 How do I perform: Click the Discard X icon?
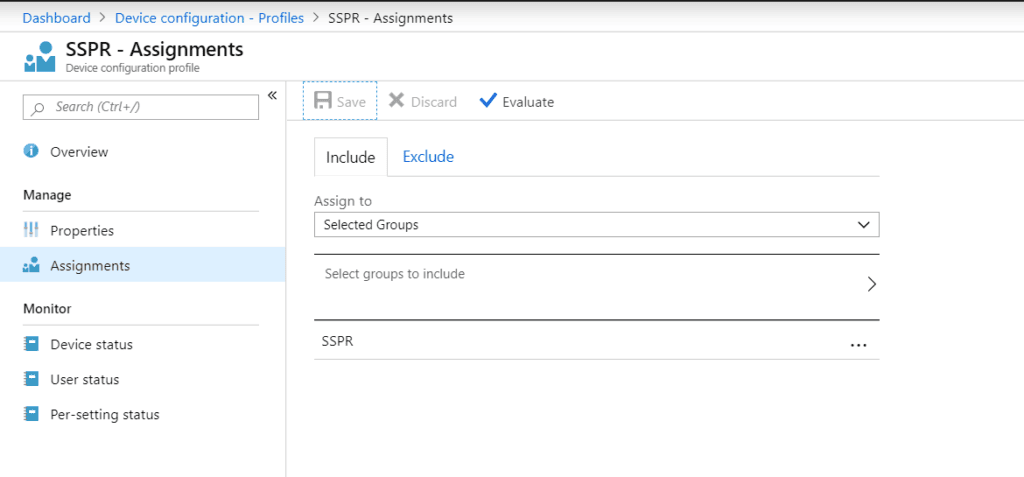pyautogui.click(x=396, y=101)
